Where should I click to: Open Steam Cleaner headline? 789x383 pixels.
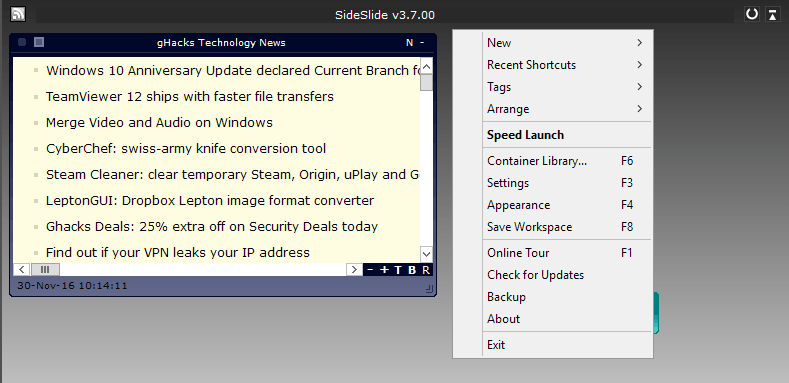pos(233,175)
